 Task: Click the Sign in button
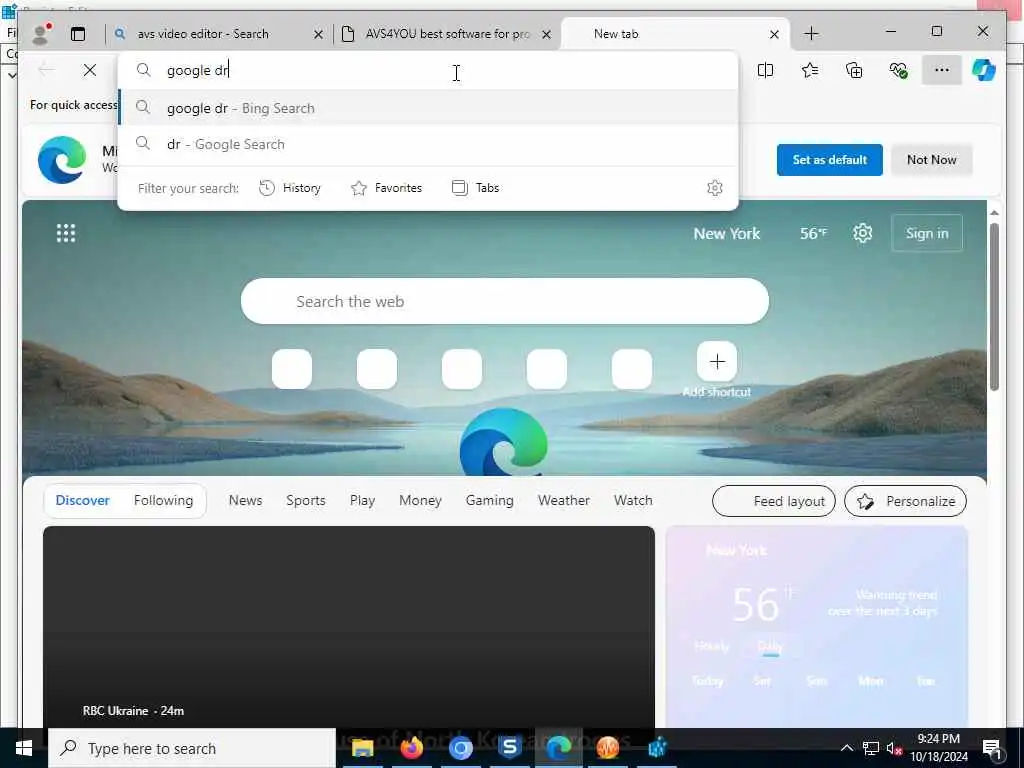[x=927, y=233]
